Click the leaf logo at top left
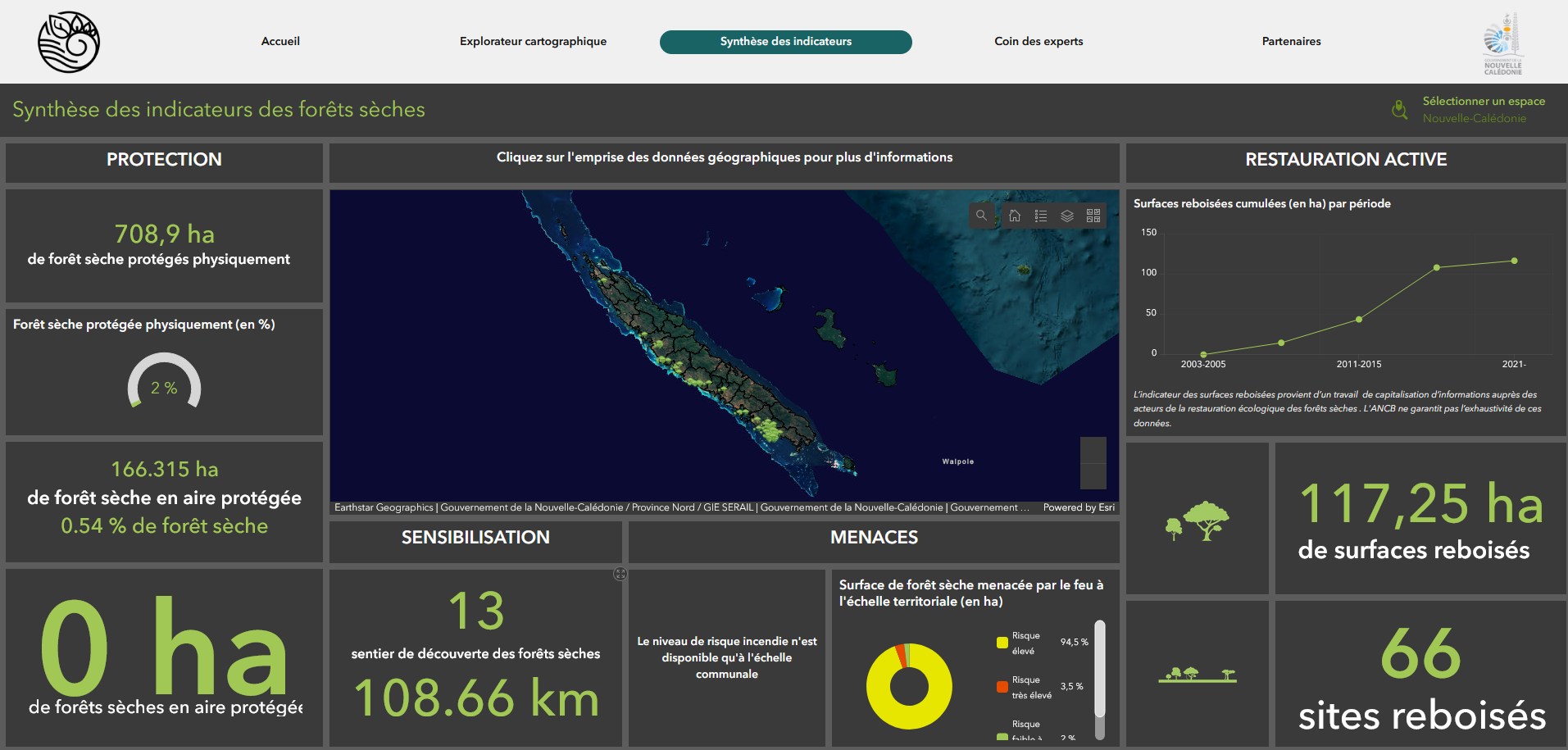This screenshot has height=750, width=1568. tap(69, 42)
